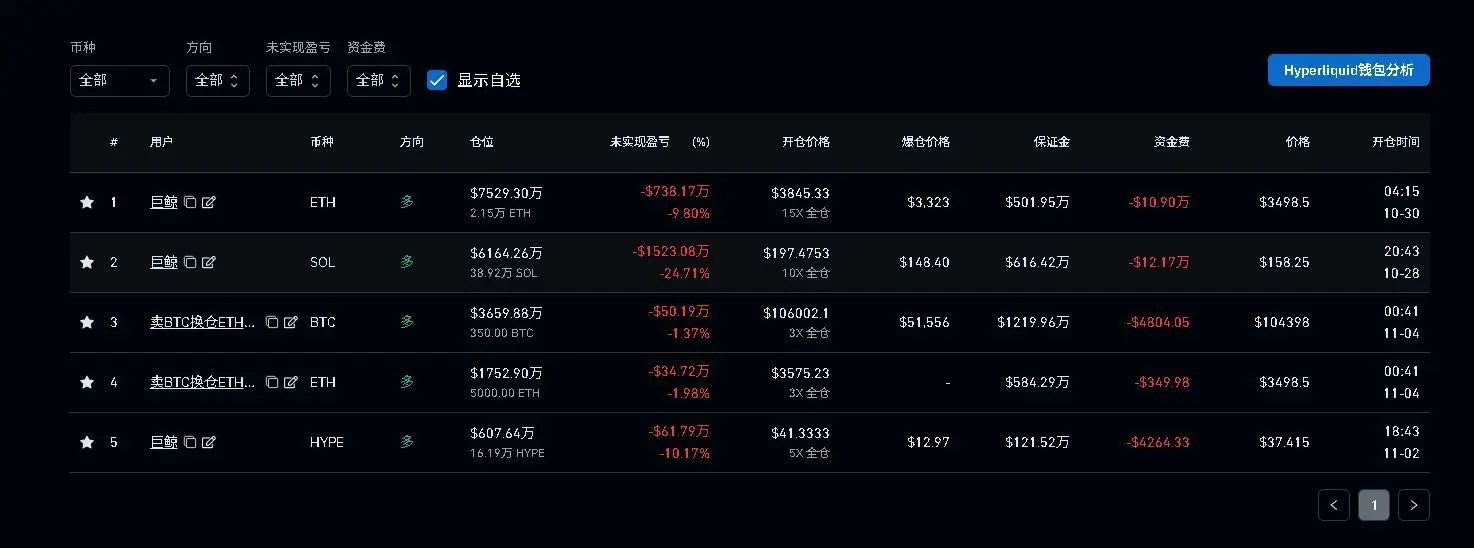Click the Hyperliquid钱包分析 button
The height and width of the screenshot is (548, 1474).
click(x=1349, y=70)
